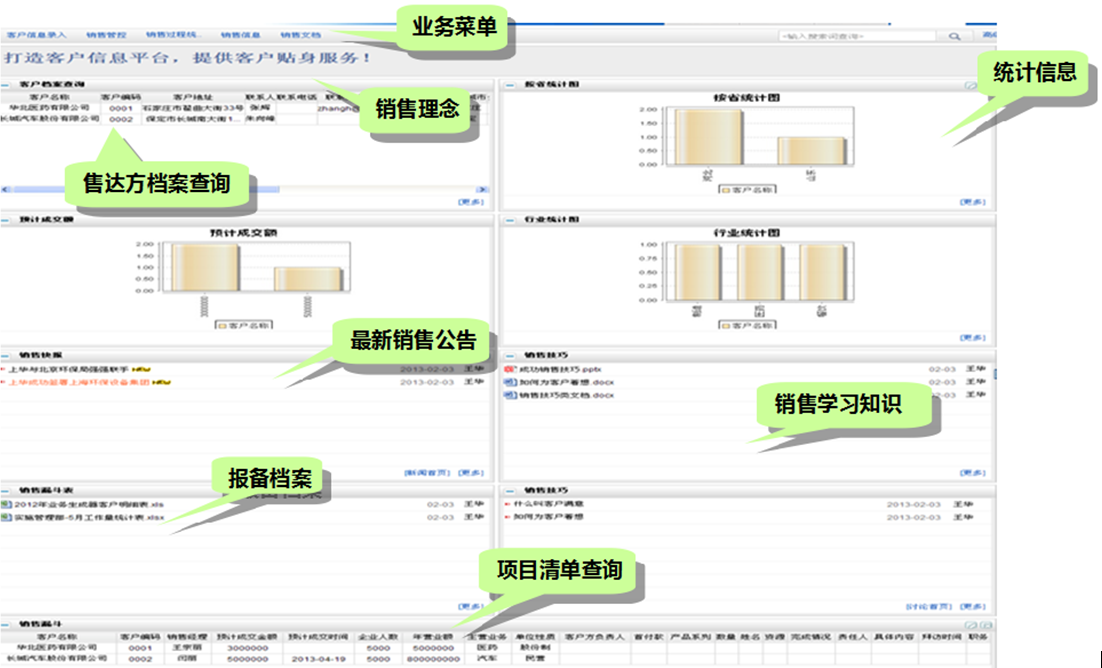
Task: Collapse the 销售快报 panel
Action: (7, 355)
